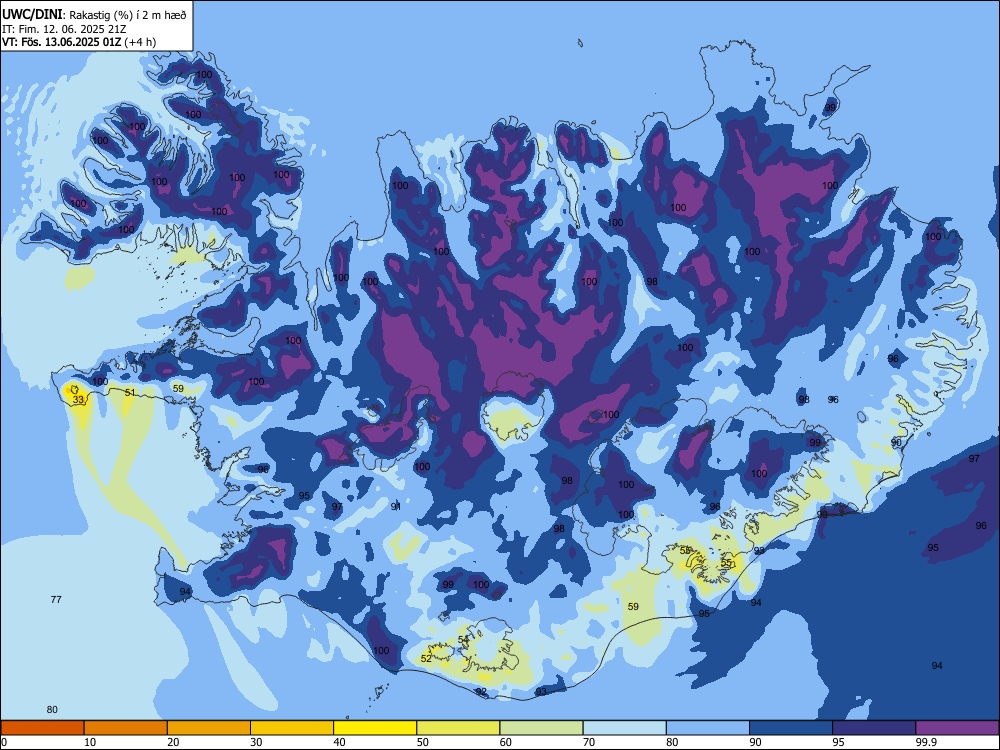Select the '77' value over the ocean
Viewport: 1000px width, 750px height.
pos(56,599)
